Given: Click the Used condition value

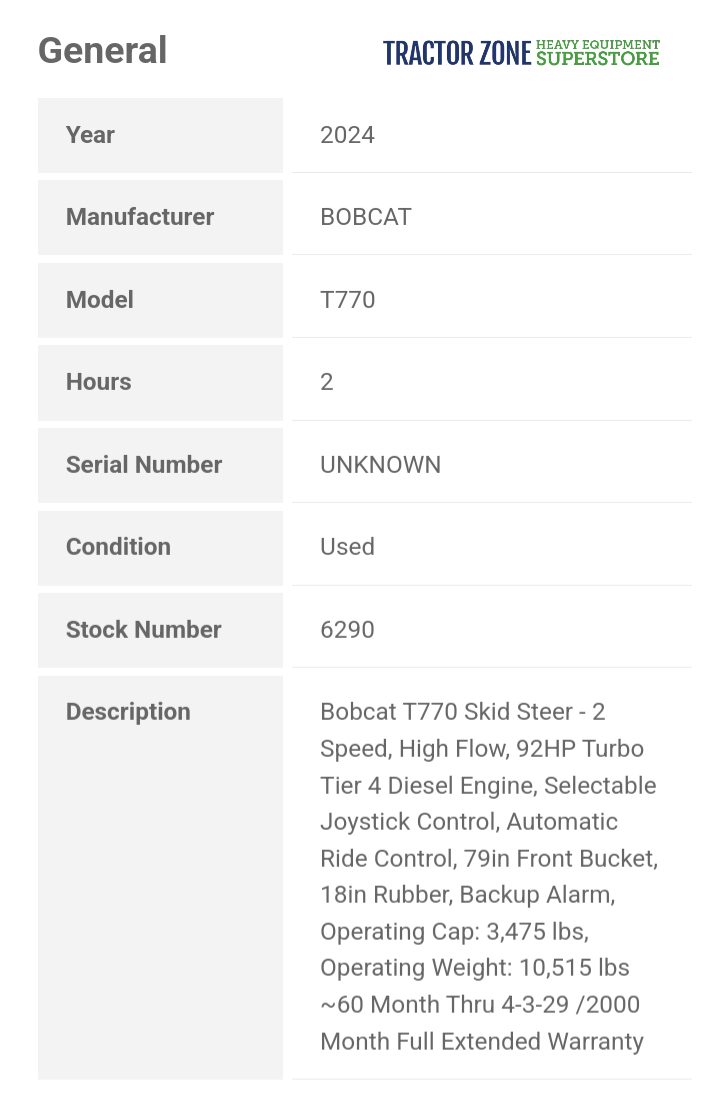Looking at the screenshot, I should coord(347,546).
